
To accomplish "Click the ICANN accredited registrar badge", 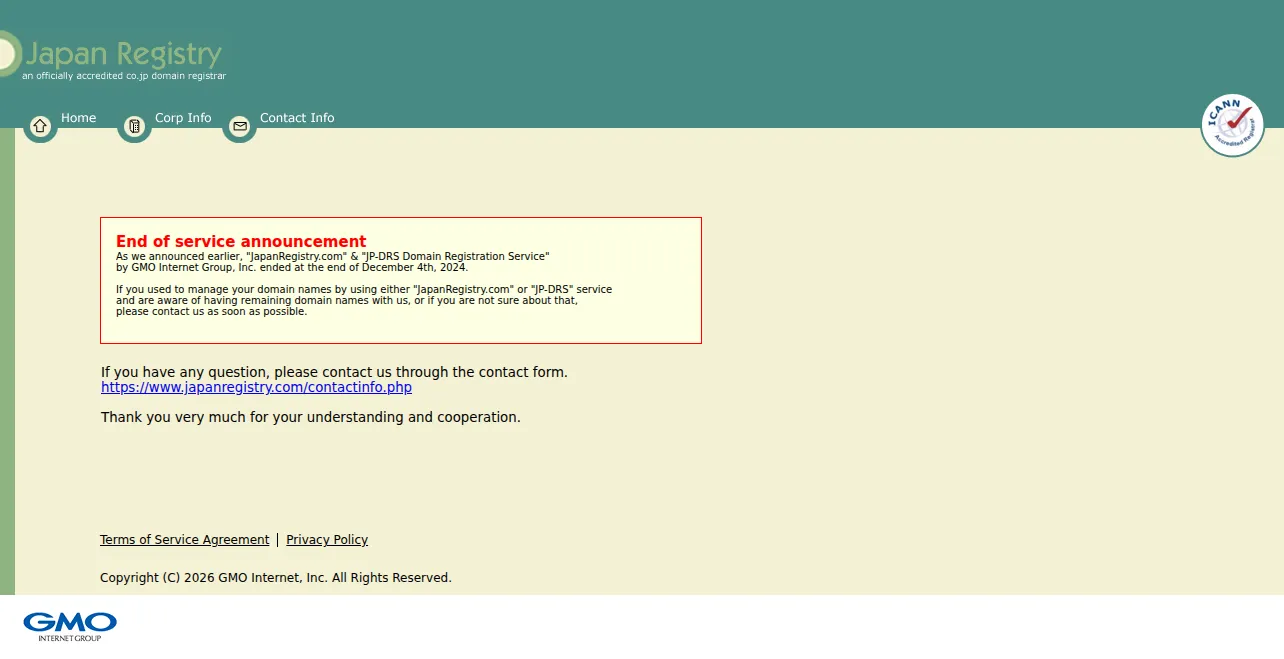I will click(1232, 126).
